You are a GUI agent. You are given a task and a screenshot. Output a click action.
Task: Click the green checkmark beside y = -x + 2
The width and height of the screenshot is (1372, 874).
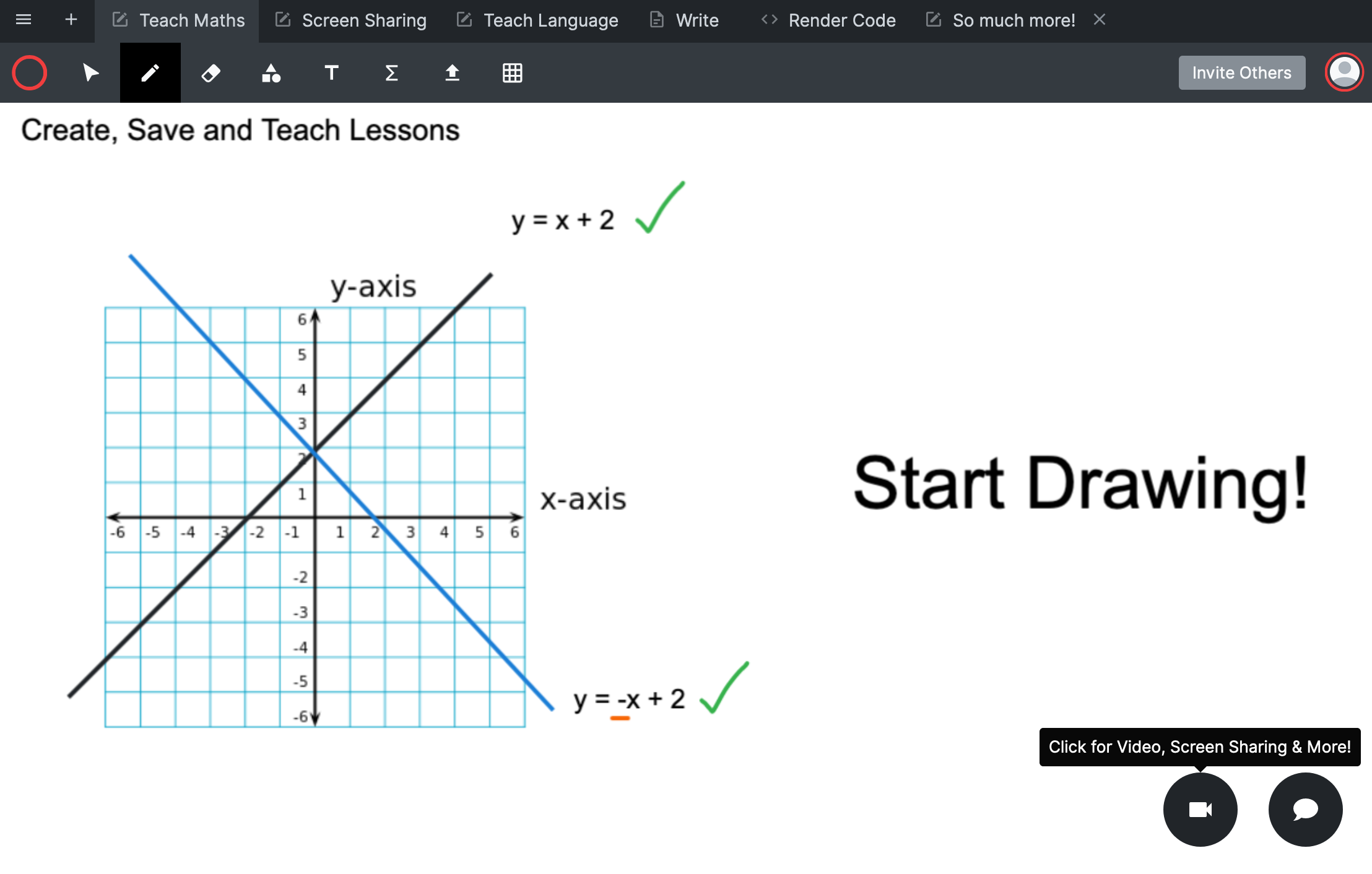(724, 688)
